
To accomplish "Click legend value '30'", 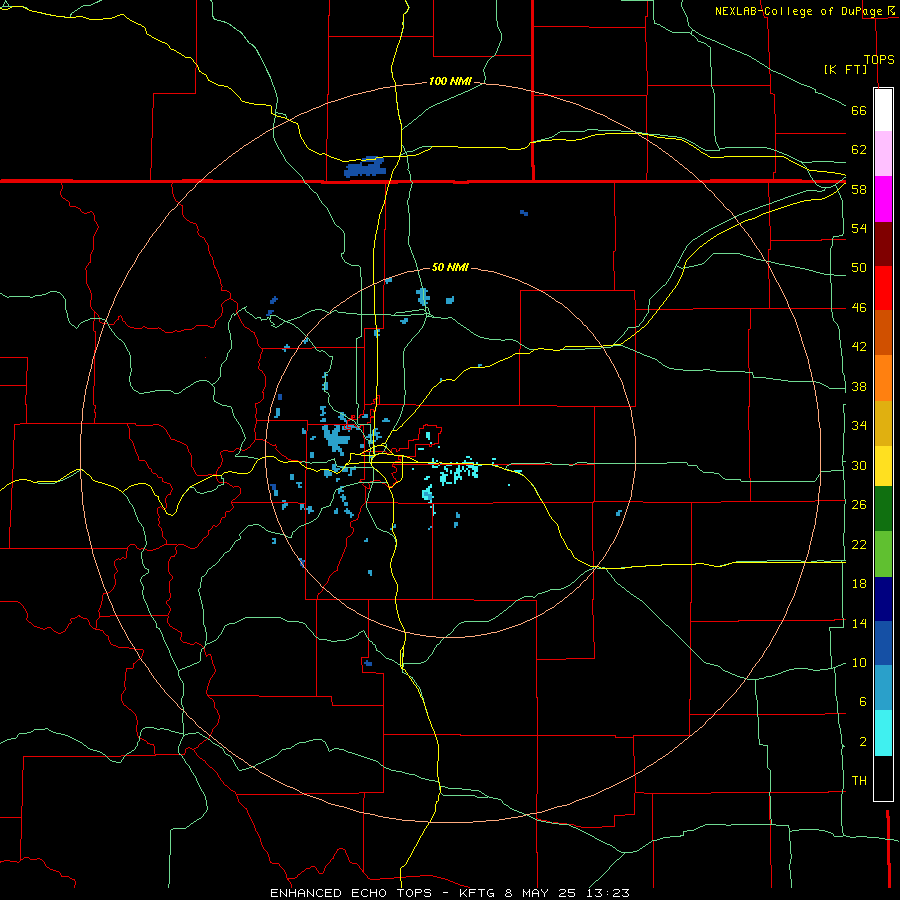I will (x=859, y=465).
